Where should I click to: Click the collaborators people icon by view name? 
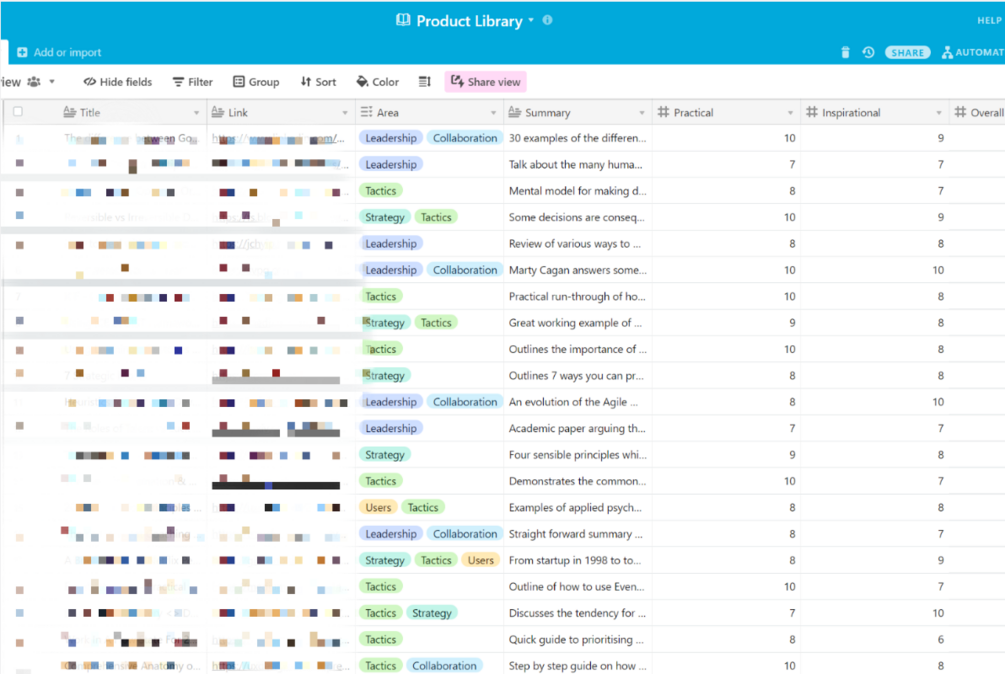[34, 82]
